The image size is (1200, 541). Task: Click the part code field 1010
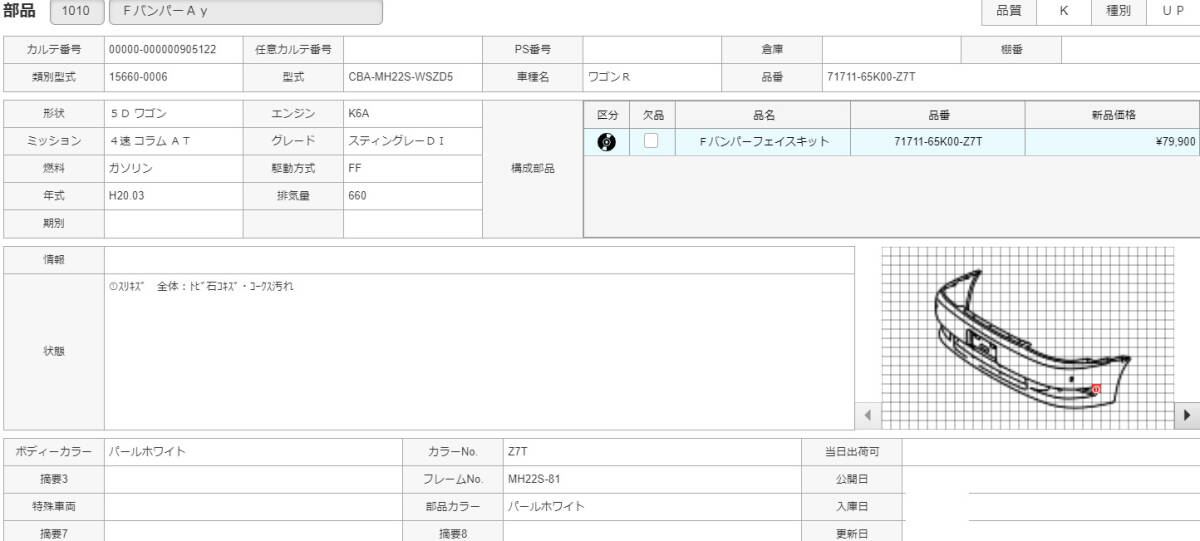click(75, 12)
